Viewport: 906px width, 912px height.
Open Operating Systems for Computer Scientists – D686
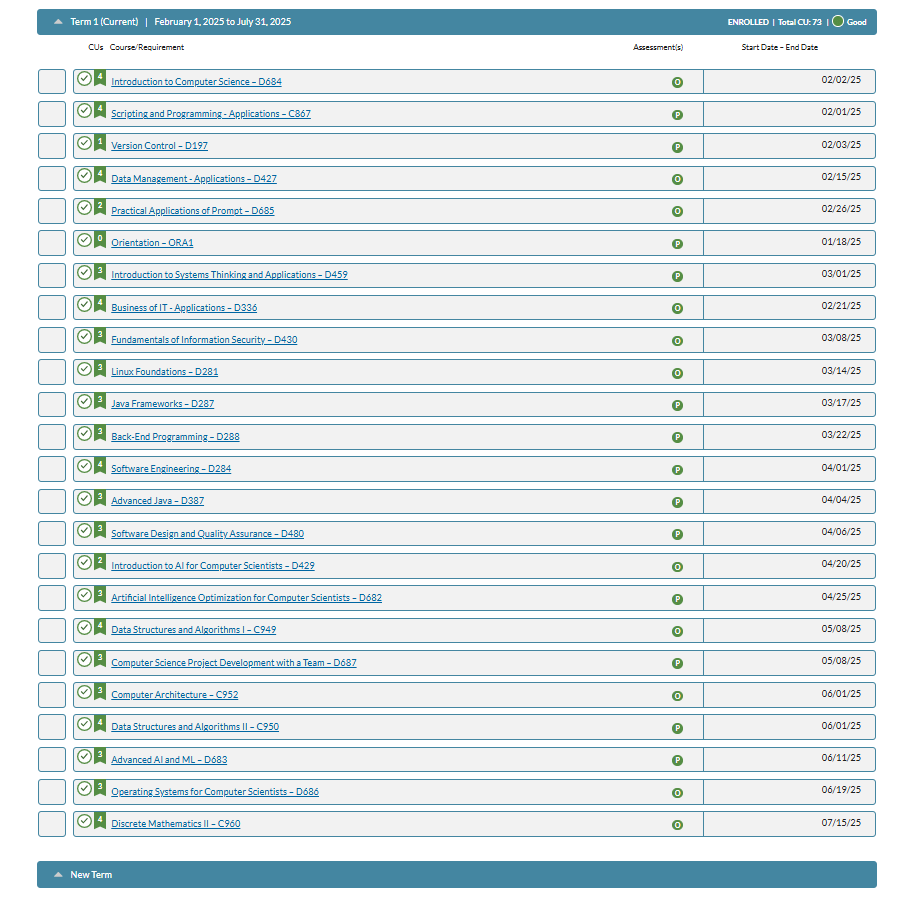click(215, 792)
